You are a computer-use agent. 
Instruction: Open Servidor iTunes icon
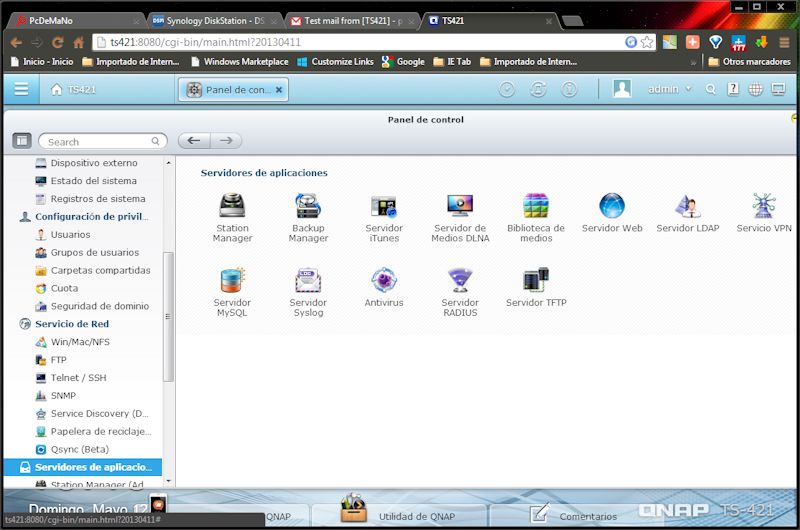[384, 206]
